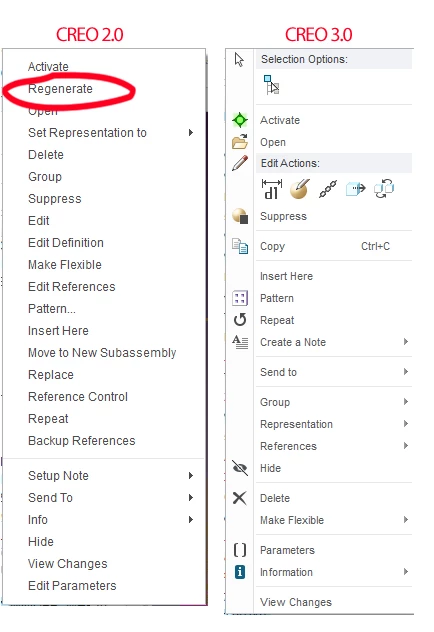Click the Edit Dimensions d1 icon
This screenshot has height=632, width=434.
coord(272,189)
